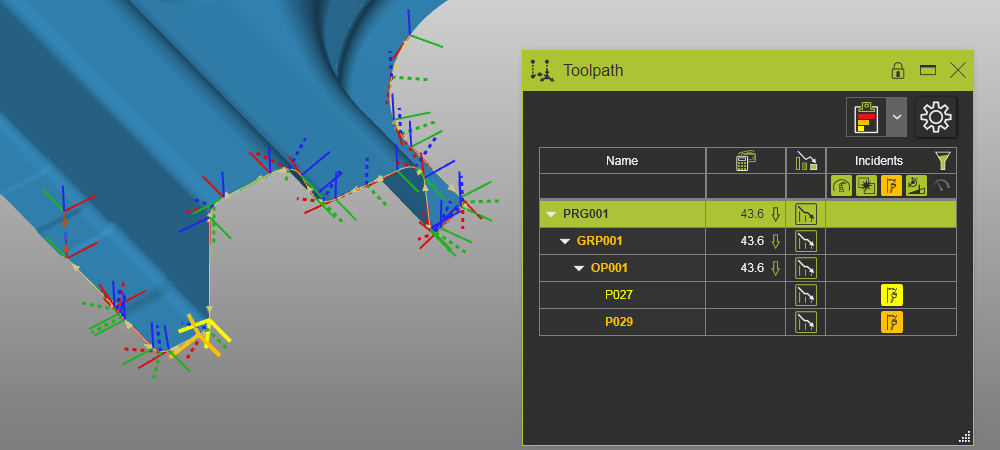Click the toolpath graph icon in P027 row
Screen dimensions: 1000x450
click(x=806, y=295)
